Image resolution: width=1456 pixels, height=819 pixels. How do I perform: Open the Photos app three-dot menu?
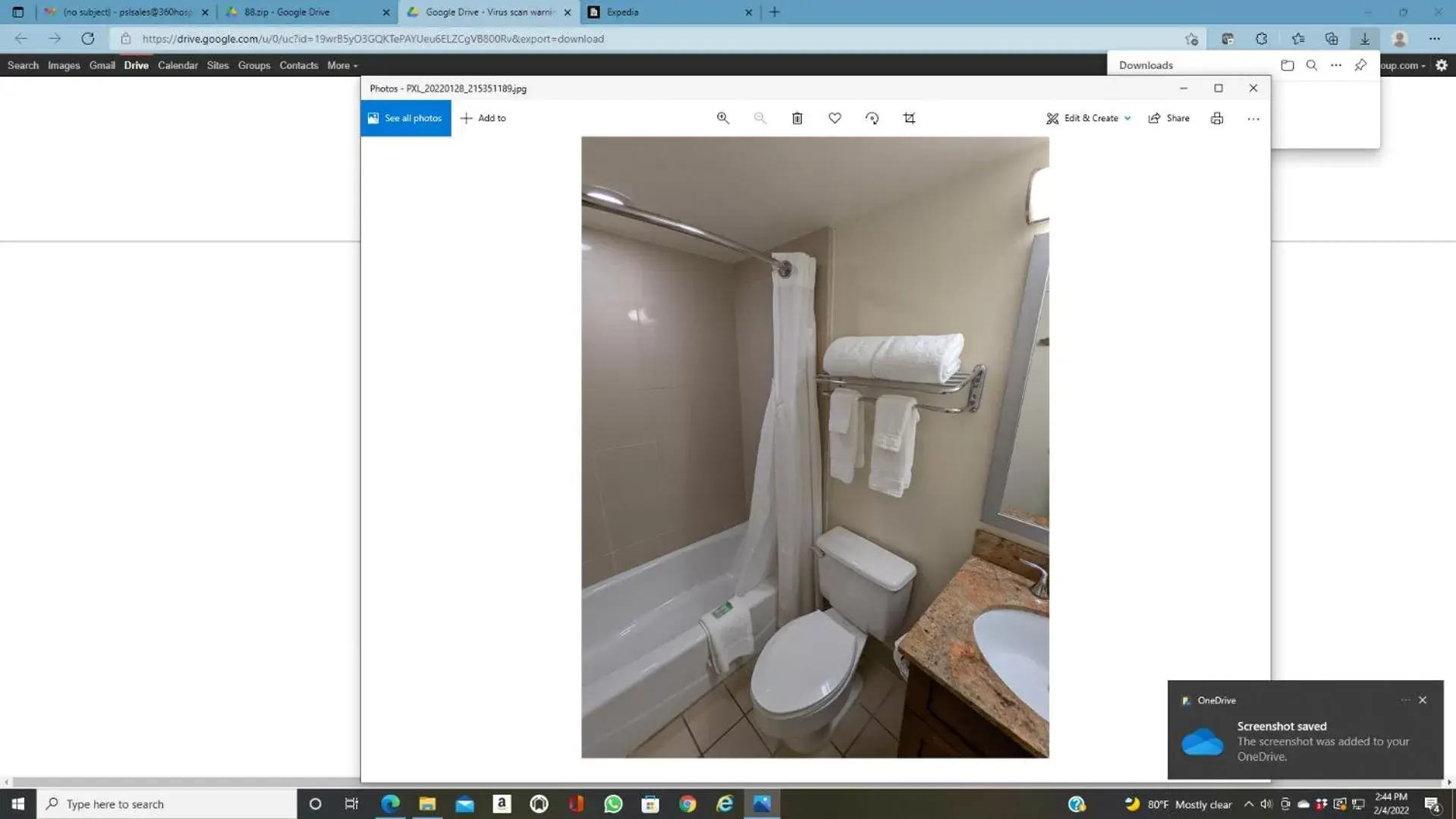[1253, 119]
